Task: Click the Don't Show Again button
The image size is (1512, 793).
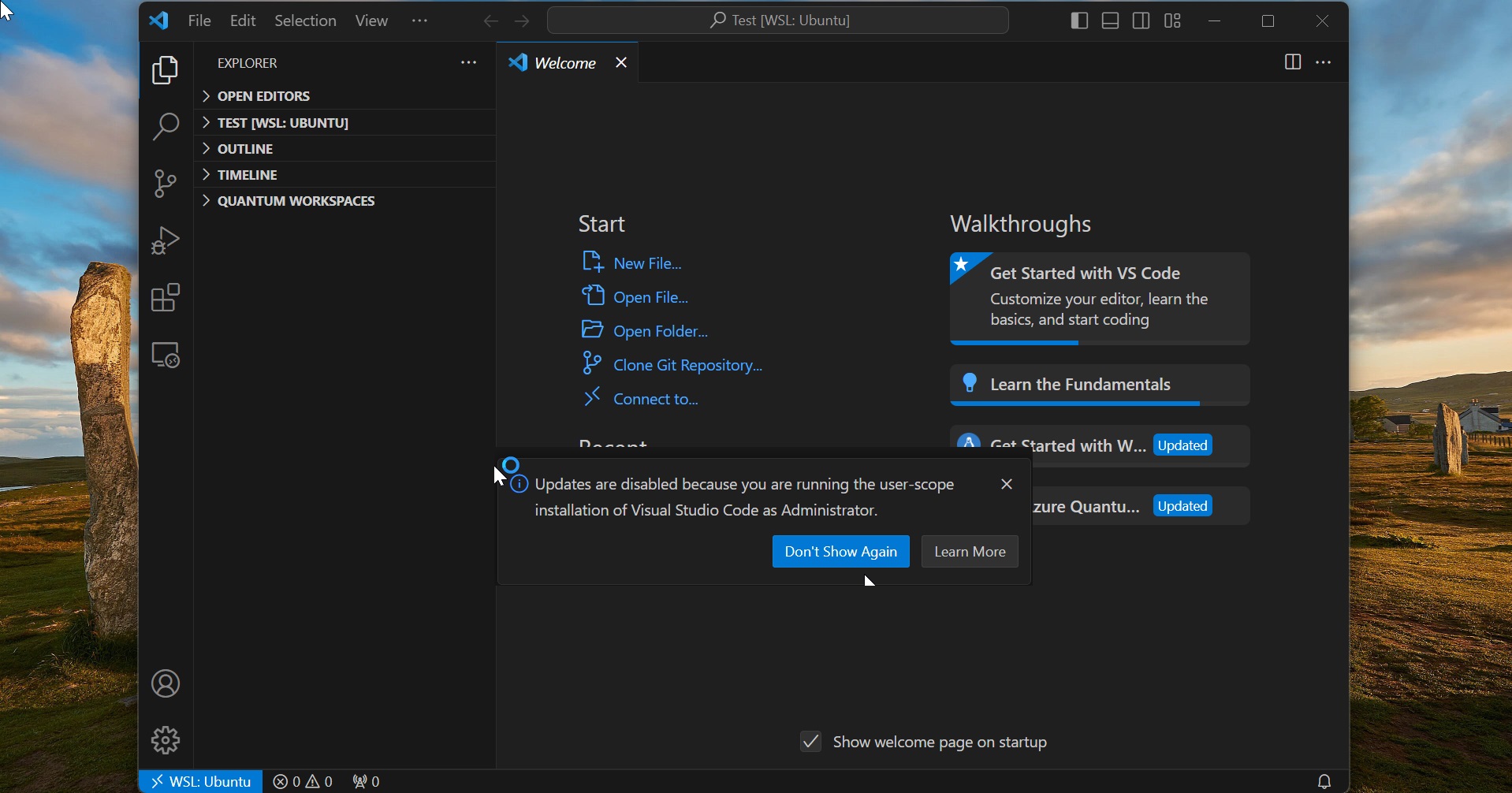Action: pos(840,551)
